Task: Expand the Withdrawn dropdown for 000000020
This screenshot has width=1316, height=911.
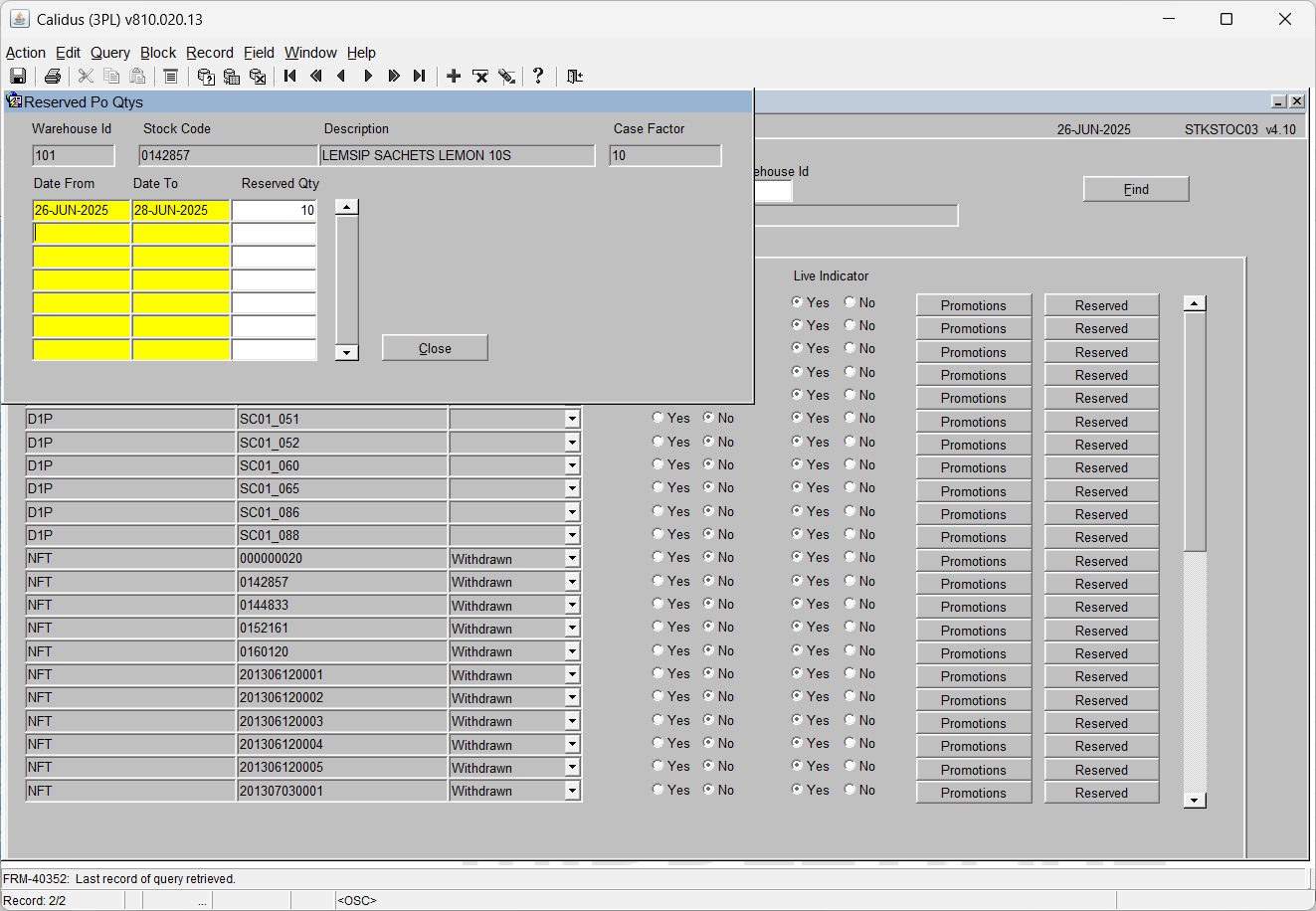Action: coord(572,558)
